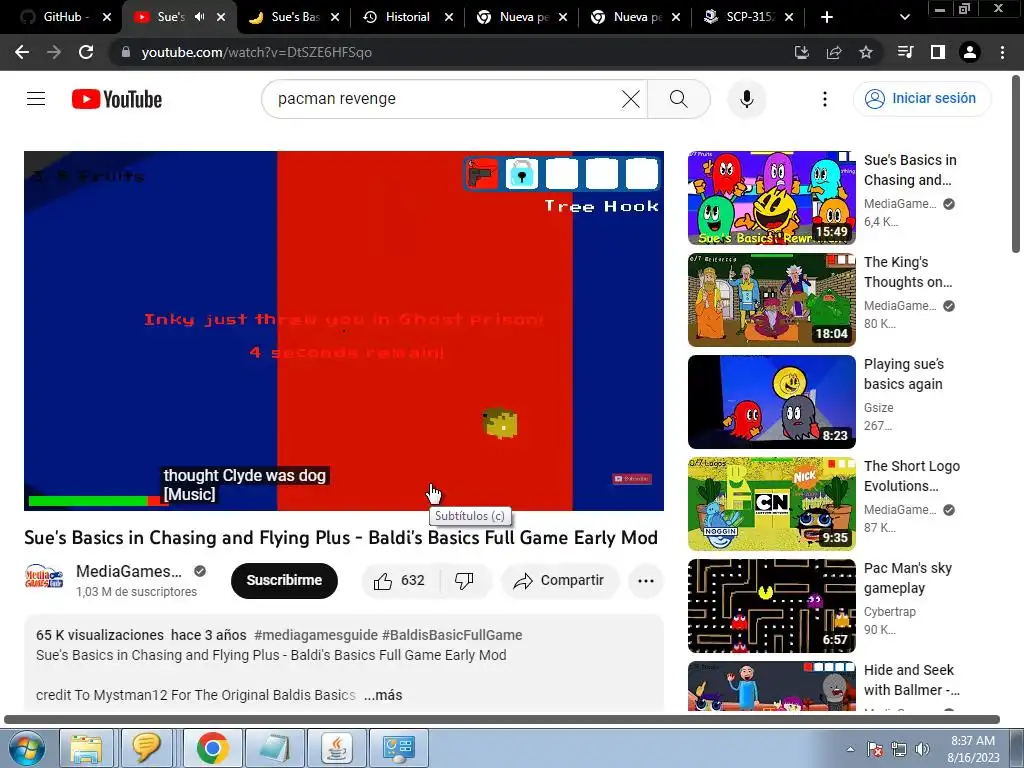Click Iniciar sesión sign-in button
The height and width of the screenshot is (768, 1024).
pyautogui.click(x=921, y=99)
